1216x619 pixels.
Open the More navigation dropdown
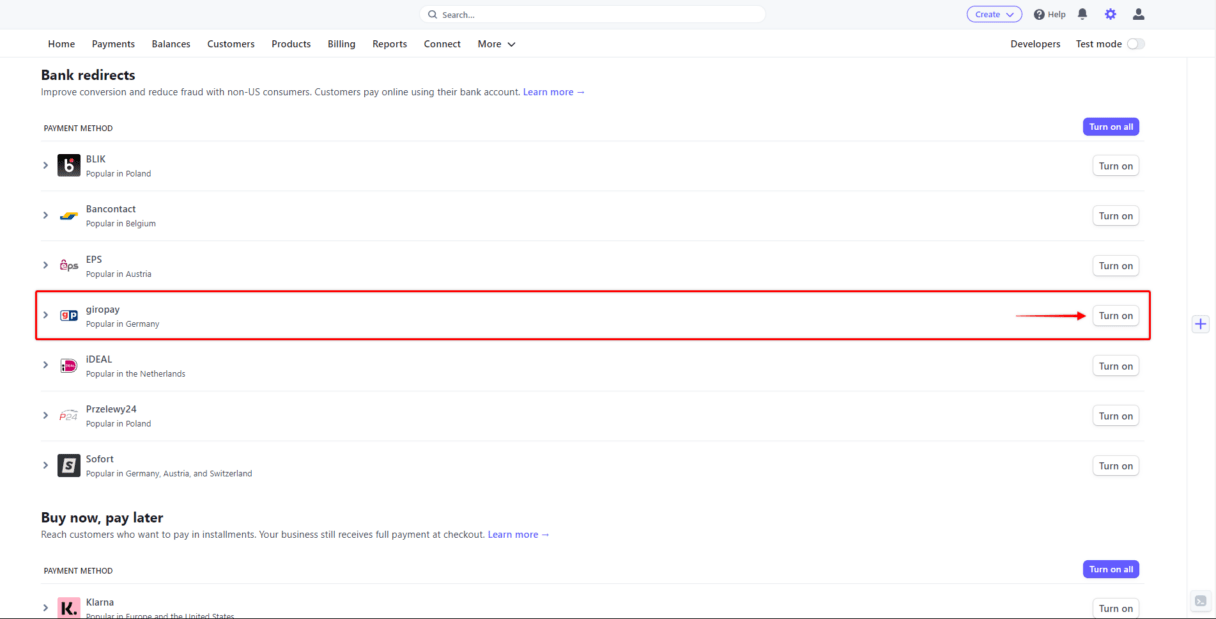pyautogui.click(x=496, y=44)
